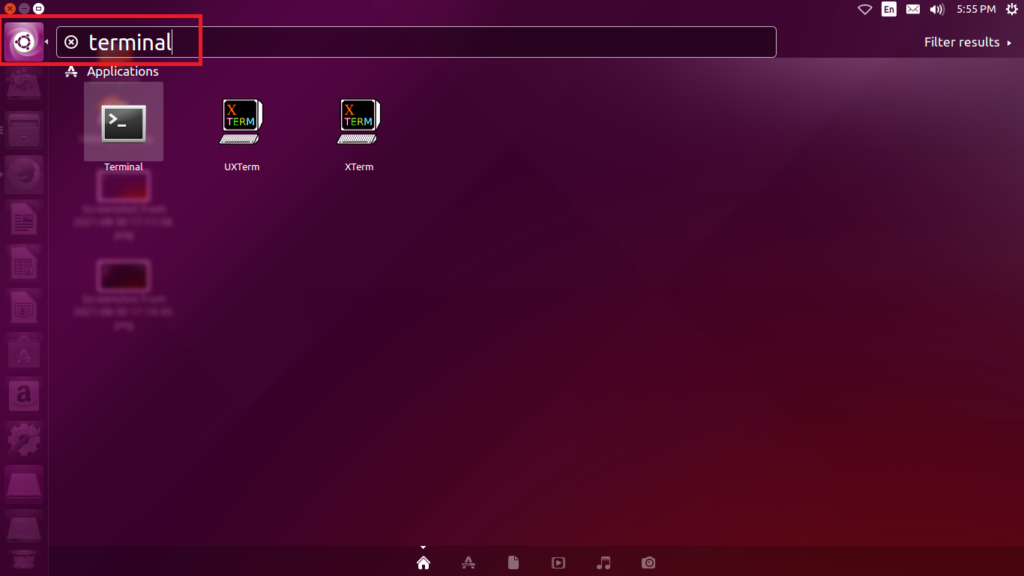Switch to the Files lens tab

tap(513, 563)
